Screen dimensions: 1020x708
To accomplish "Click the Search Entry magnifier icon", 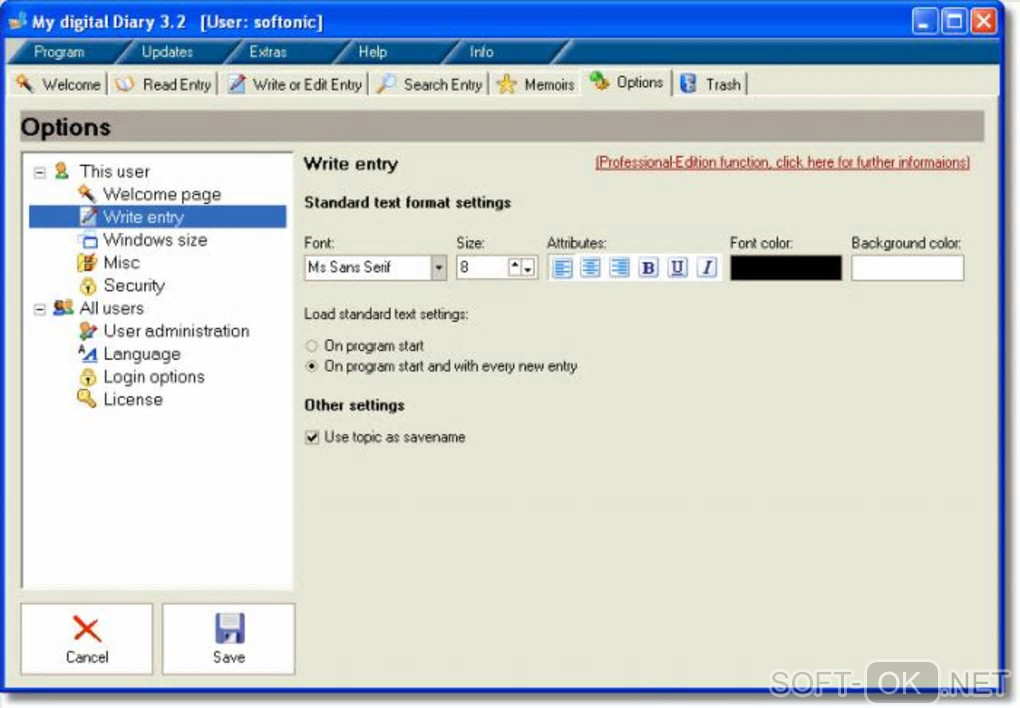I will [x=386, y=84].
